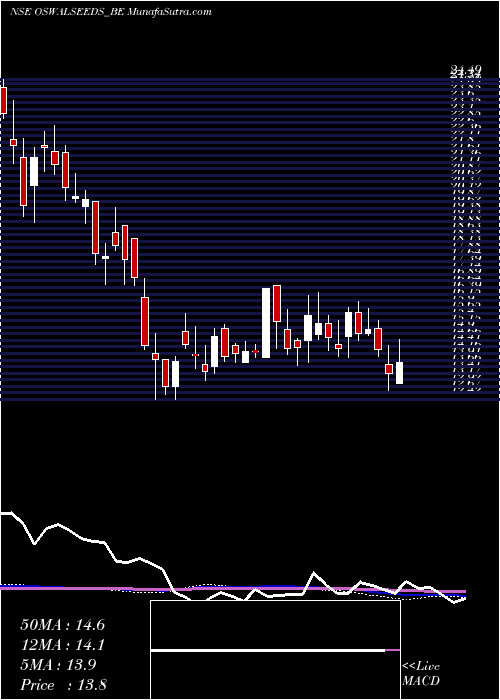Click the first red candlestick at top left
500x700 pixels.
point(4,99)
